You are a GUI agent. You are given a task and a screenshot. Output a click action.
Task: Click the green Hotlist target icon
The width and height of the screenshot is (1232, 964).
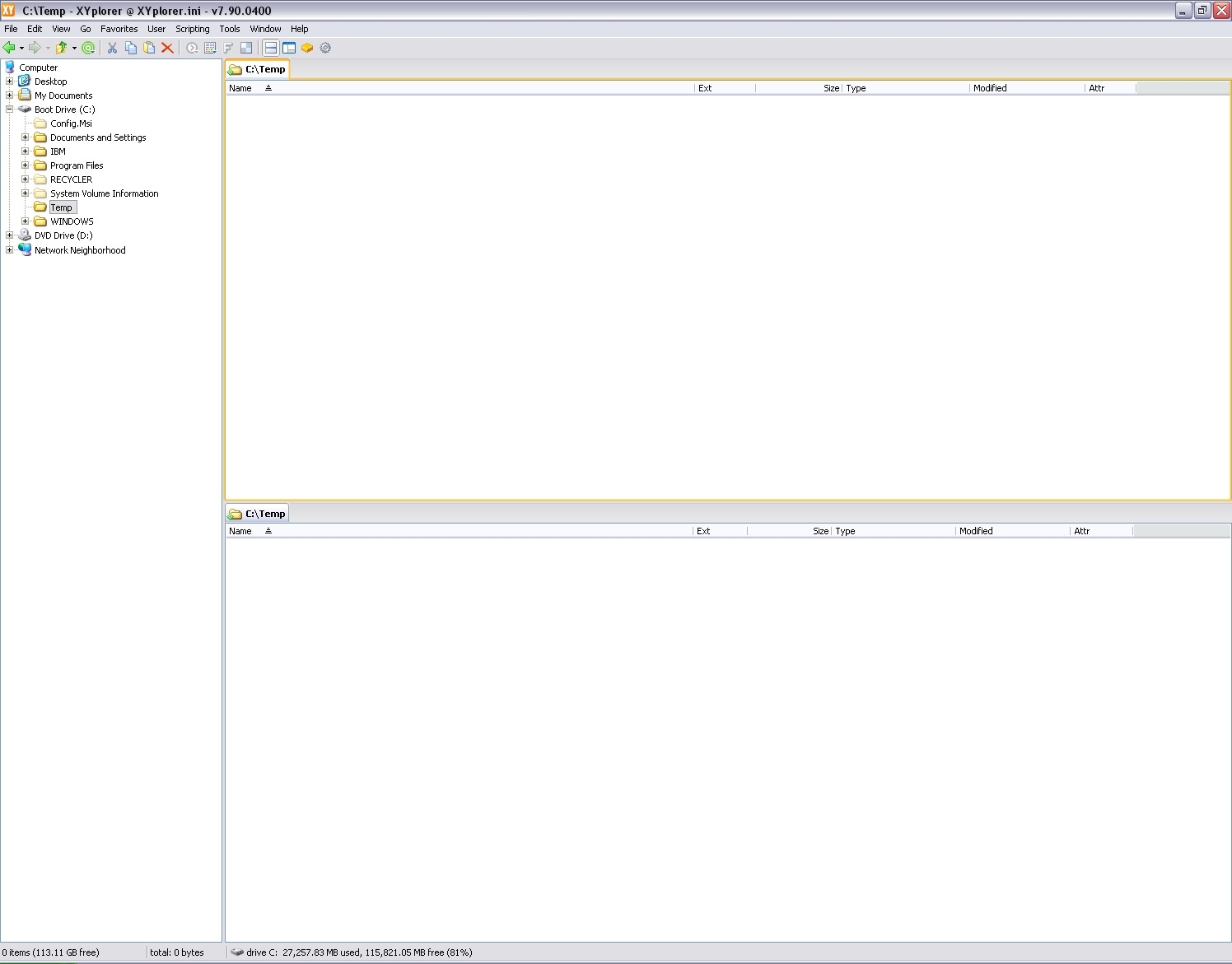point(88,48)
